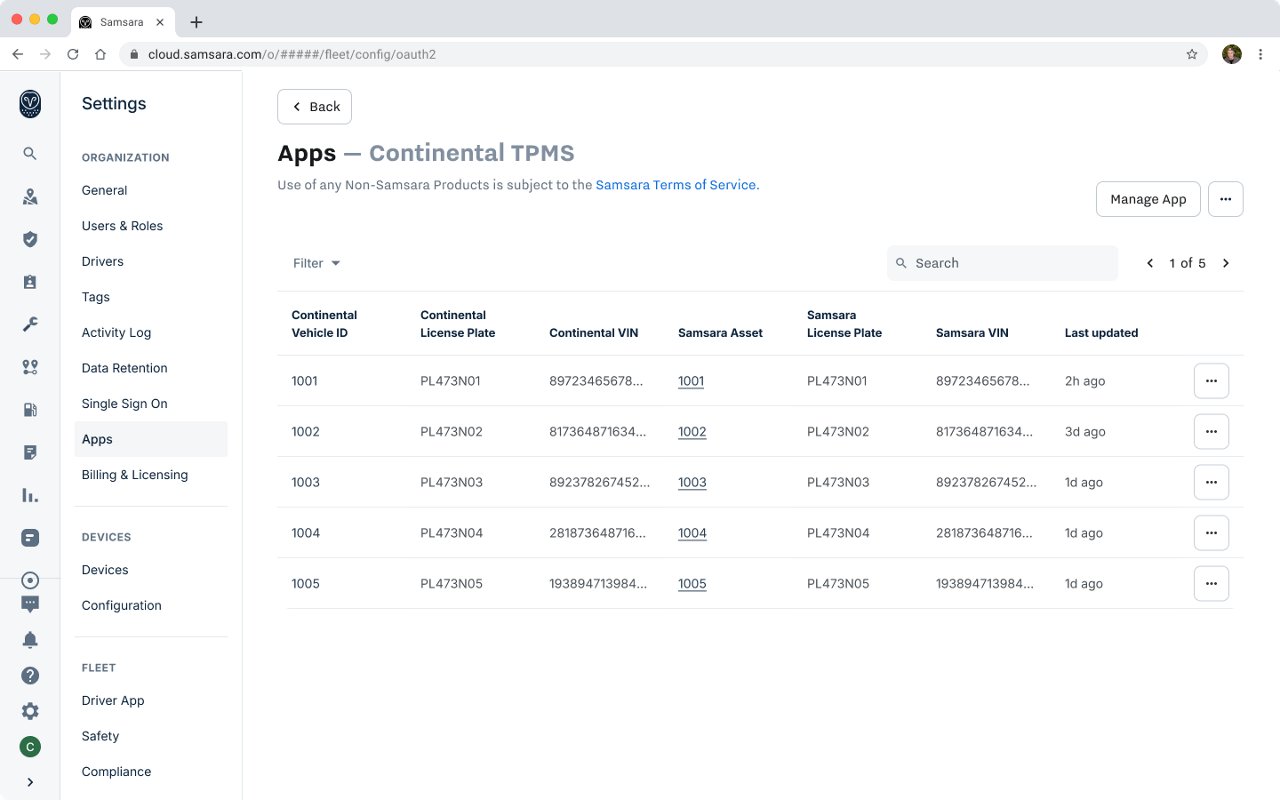Click the Samsara owl logo in sidebar

[30, 104]
